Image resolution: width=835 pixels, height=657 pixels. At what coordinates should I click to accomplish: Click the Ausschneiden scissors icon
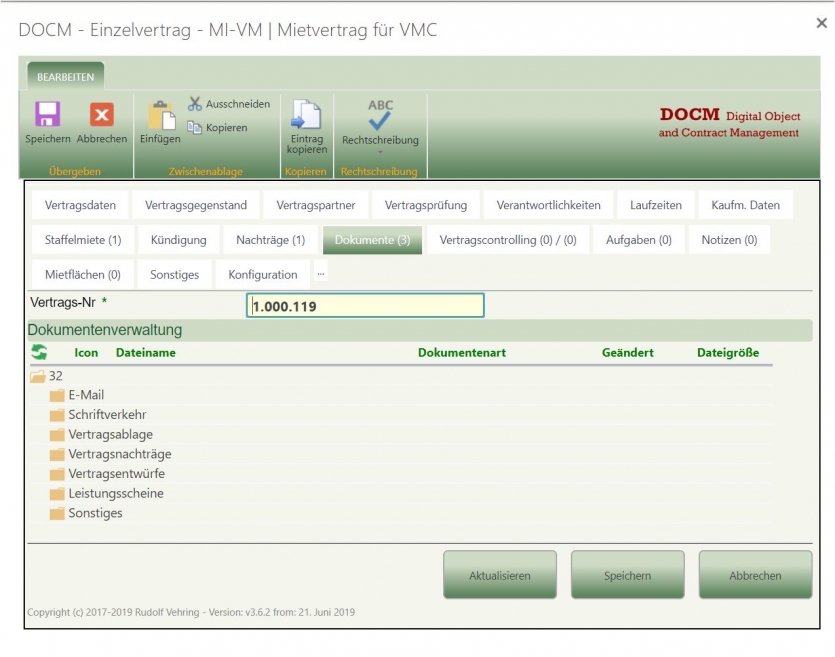tap(195, 104)
